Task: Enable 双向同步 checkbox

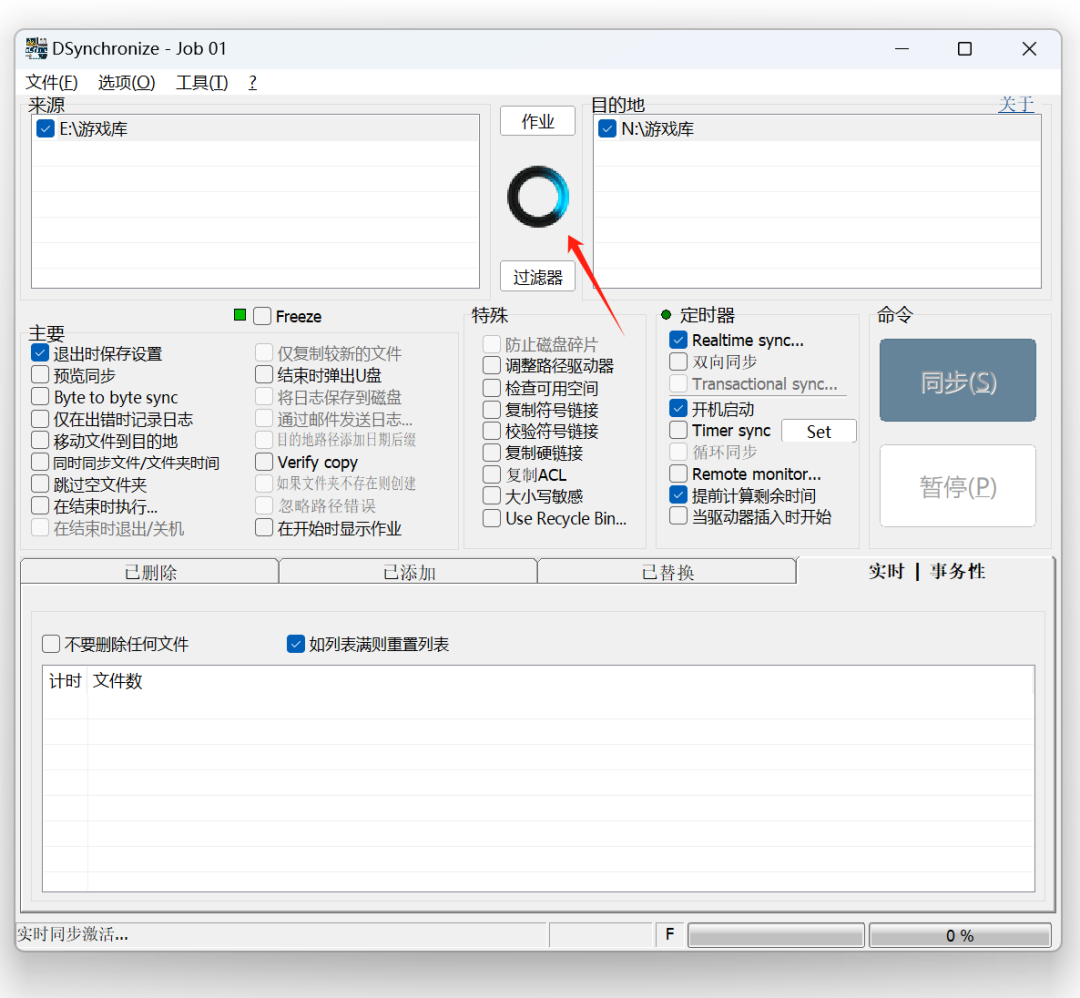Action: point(678,362)
